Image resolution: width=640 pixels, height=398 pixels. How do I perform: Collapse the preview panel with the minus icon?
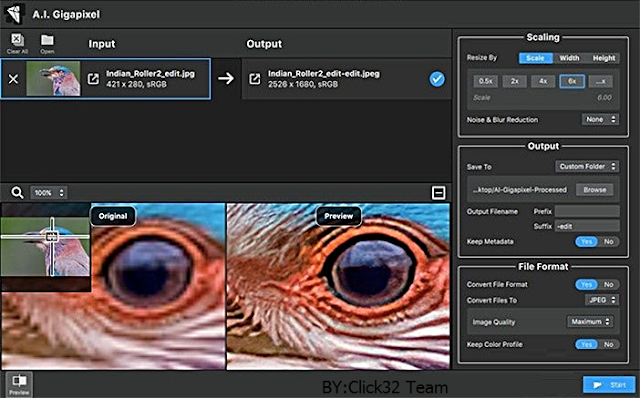point(438,193)
